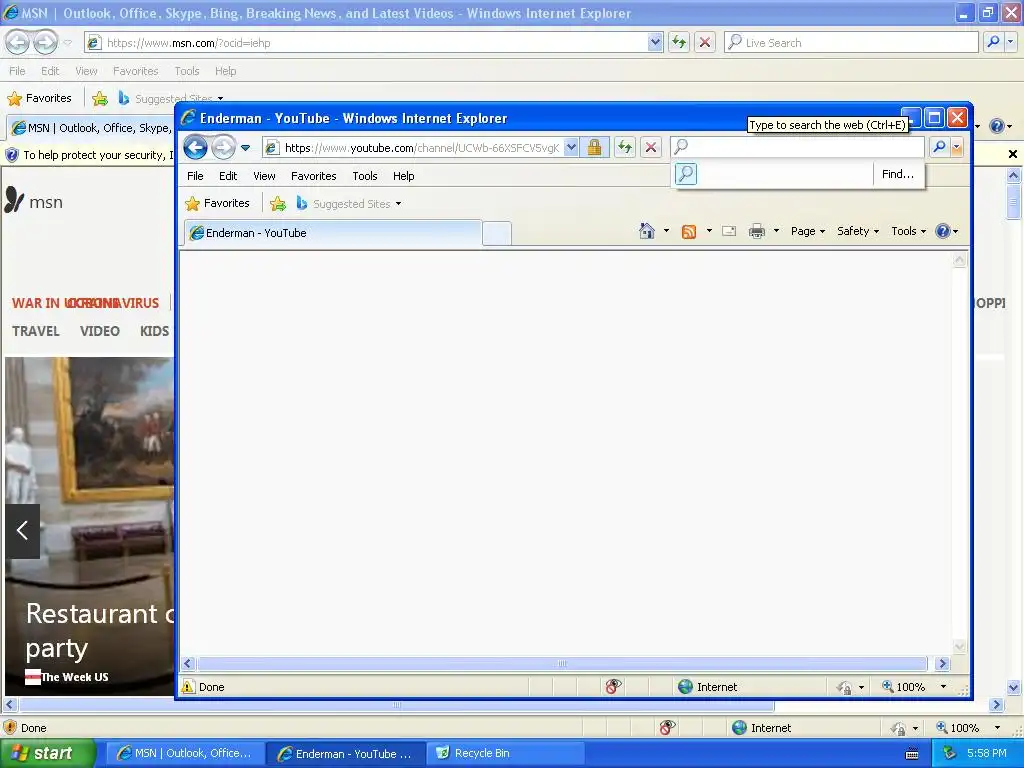
Task: Click the msn logo on MSN page
Action: click(x=34, y=201)
